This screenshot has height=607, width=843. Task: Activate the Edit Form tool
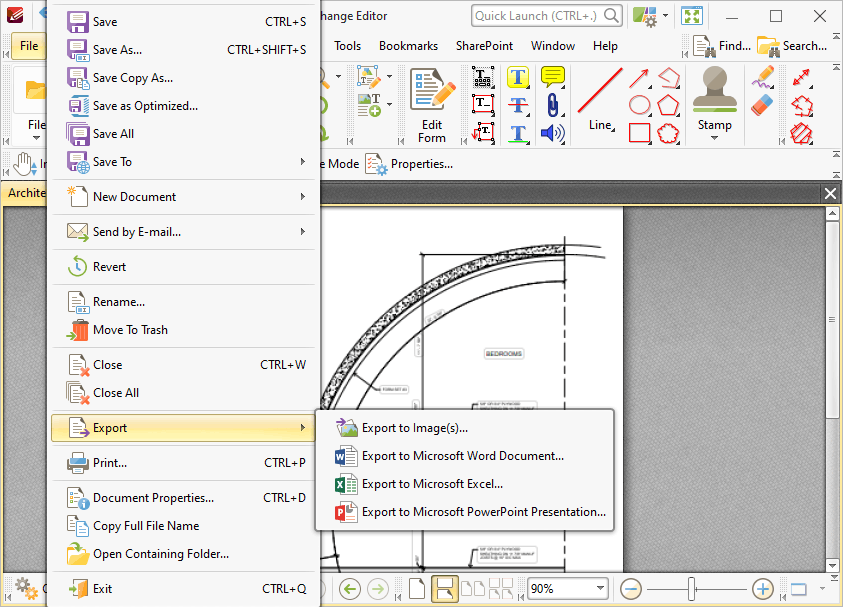point(431,100)
